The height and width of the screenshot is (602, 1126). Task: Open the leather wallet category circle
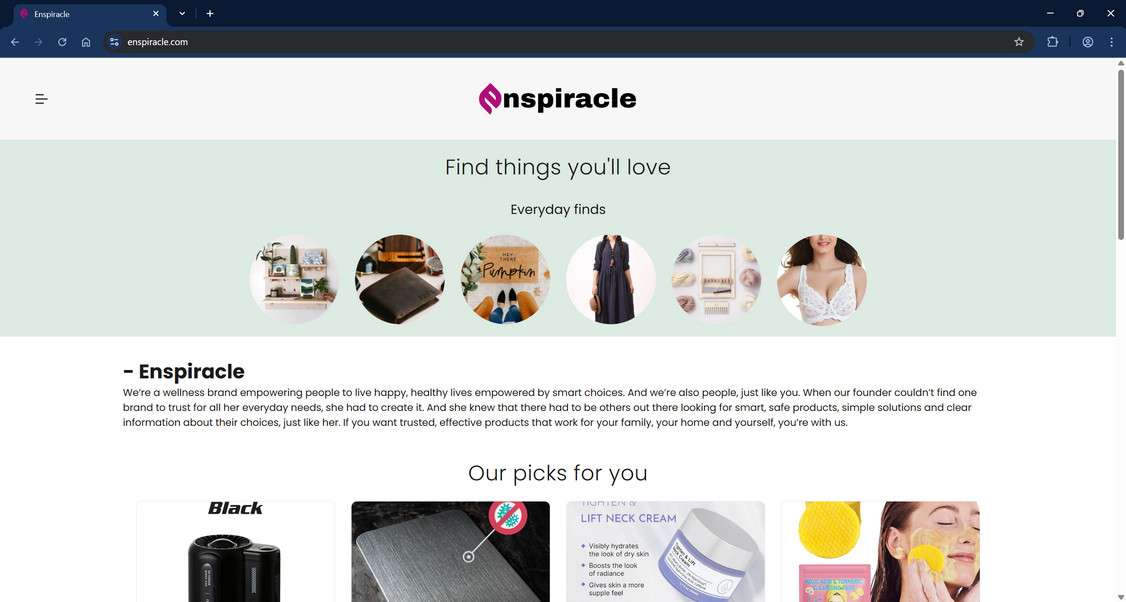point(399,279)
